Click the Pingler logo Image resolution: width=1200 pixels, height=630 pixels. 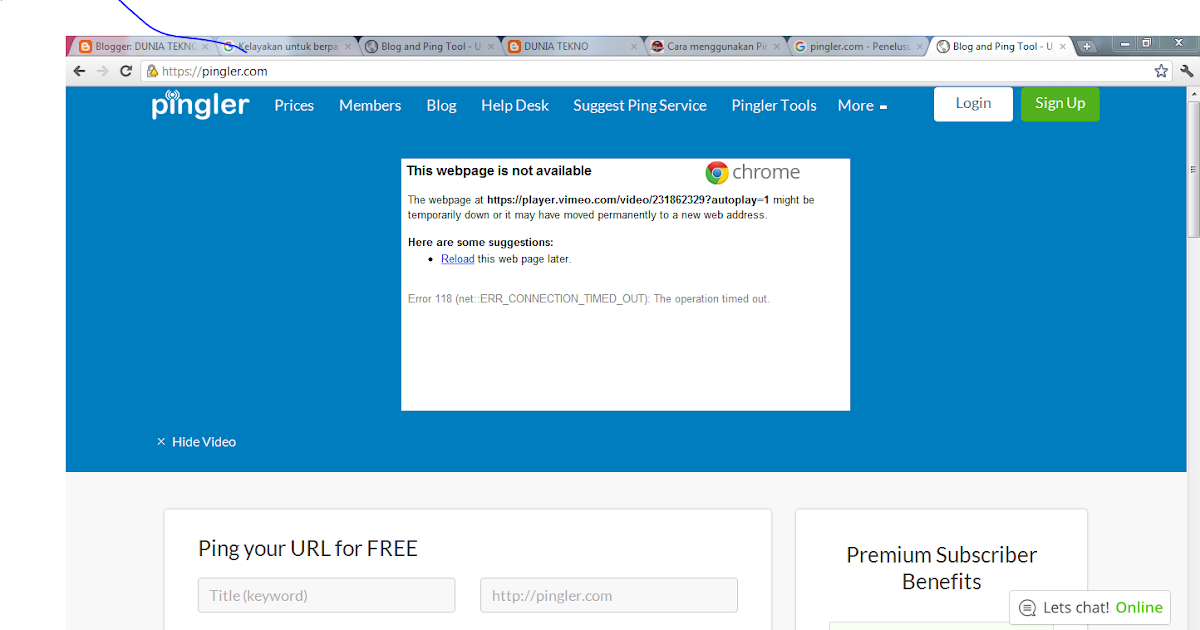200,104
